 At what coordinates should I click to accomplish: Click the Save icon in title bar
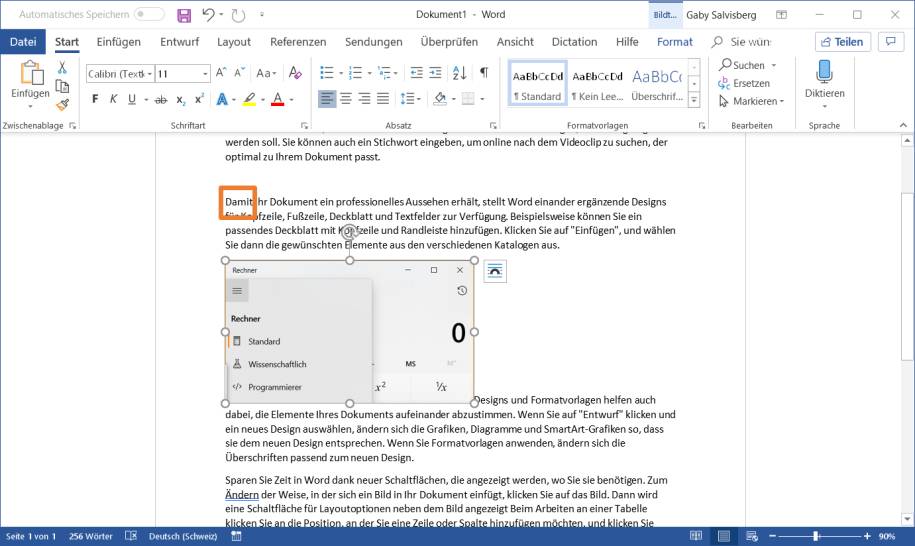click(184, 15)
